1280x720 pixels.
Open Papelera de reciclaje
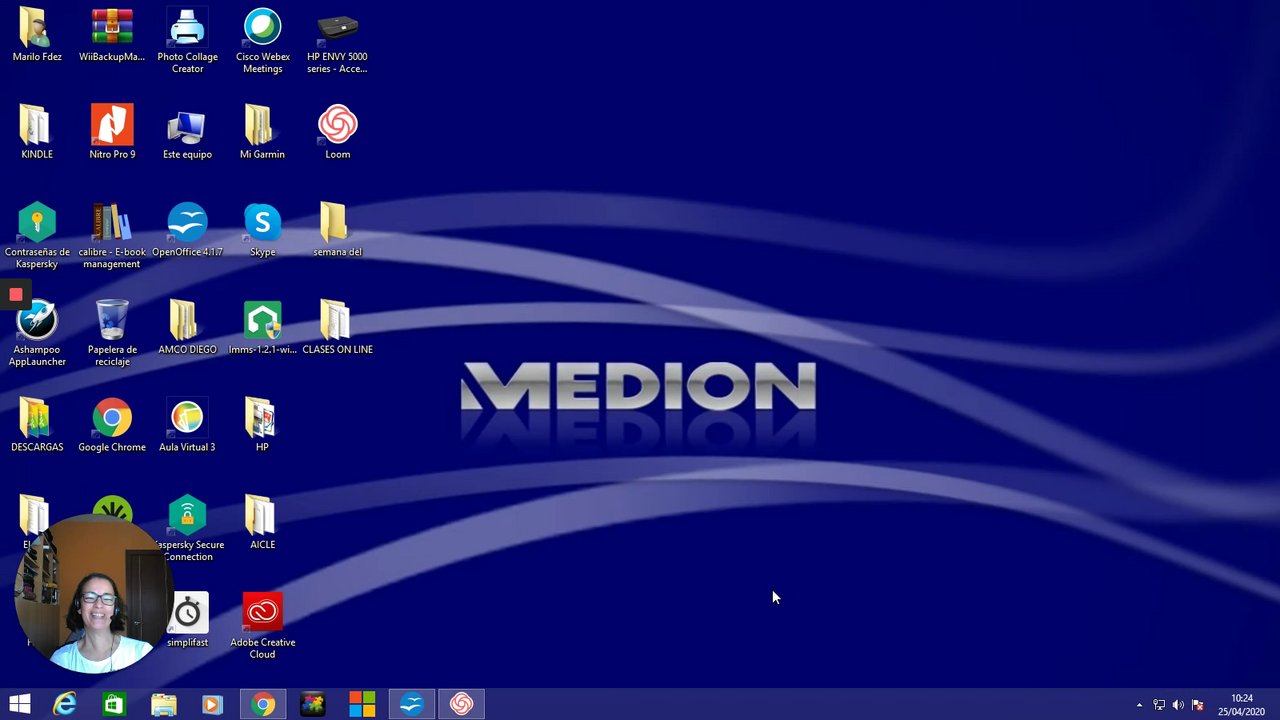point(112,334)
